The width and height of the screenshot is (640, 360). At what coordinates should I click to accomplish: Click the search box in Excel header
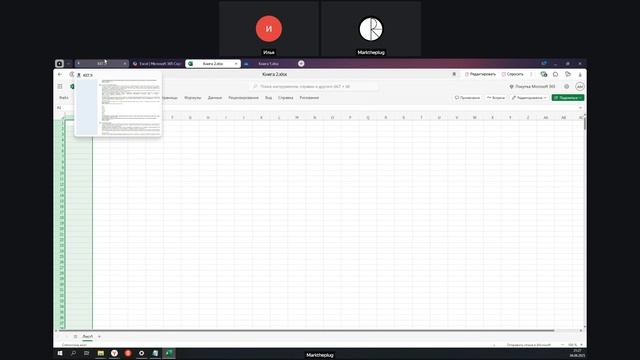click(313, 87)
